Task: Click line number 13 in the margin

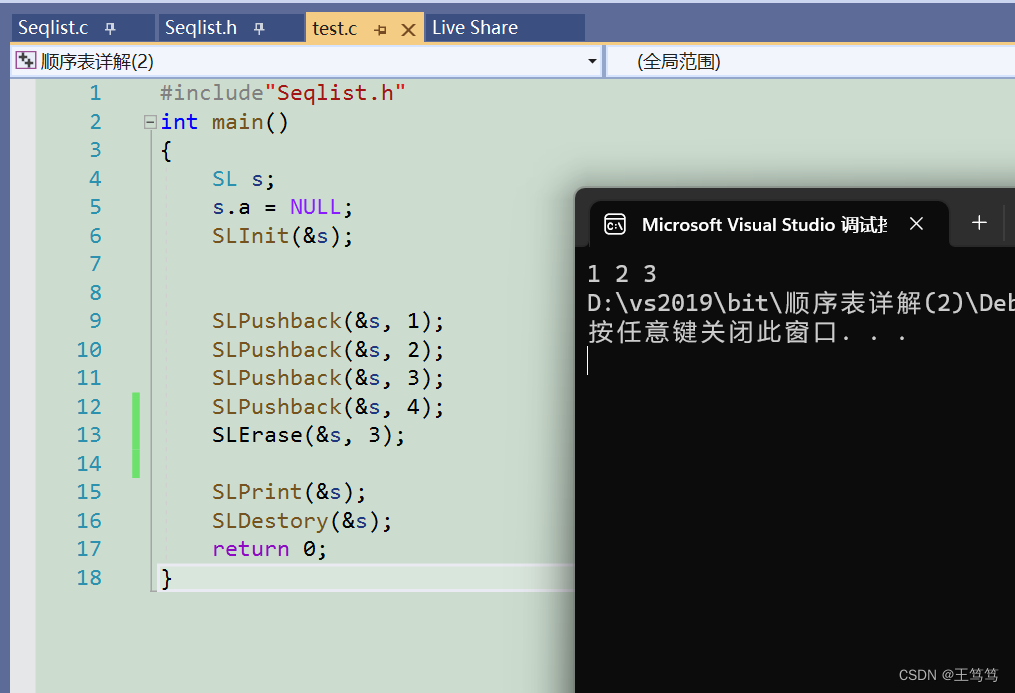Action: (x=89, y=435)
